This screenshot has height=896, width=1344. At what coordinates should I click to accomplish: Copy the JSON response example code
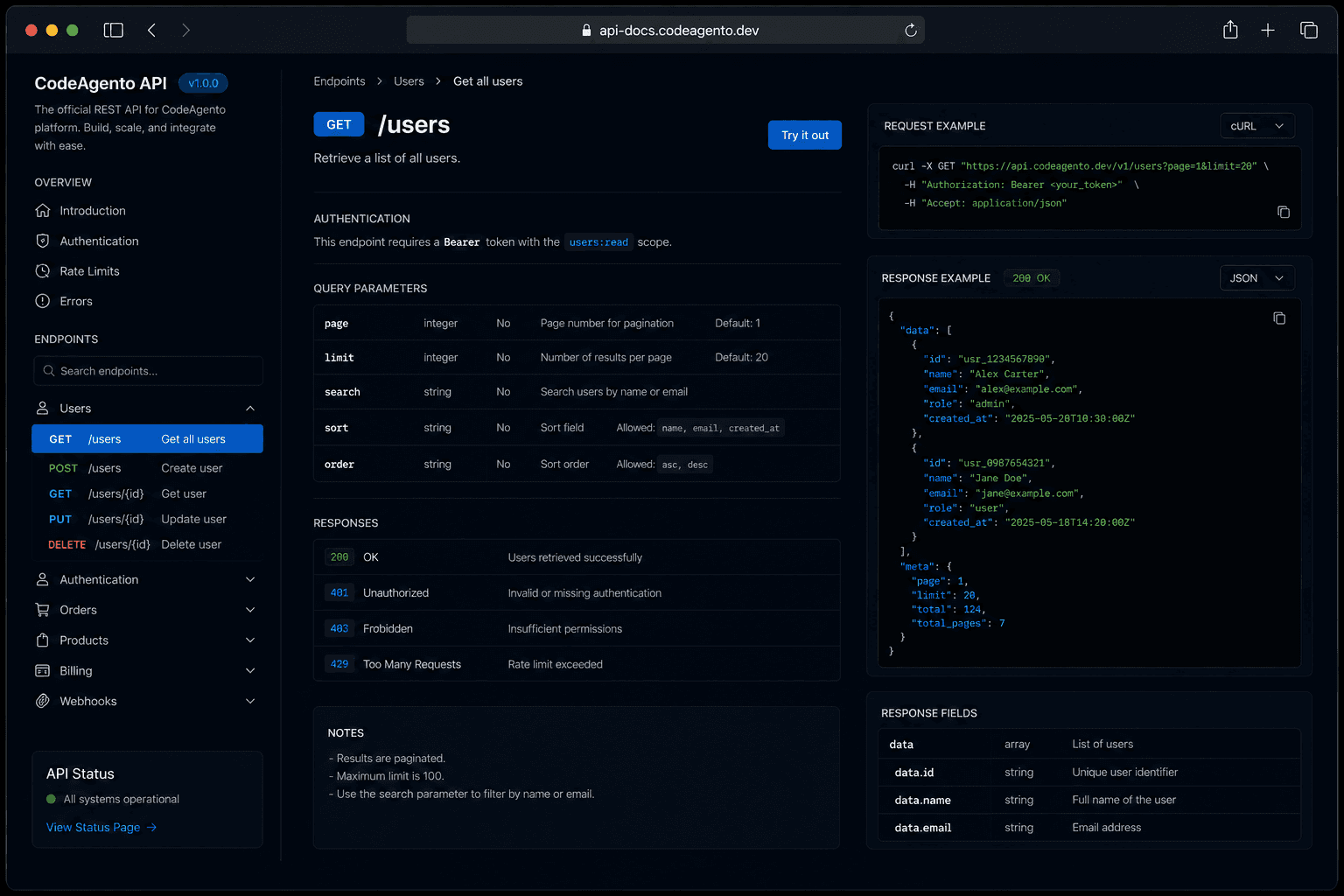coord(1279,318)
